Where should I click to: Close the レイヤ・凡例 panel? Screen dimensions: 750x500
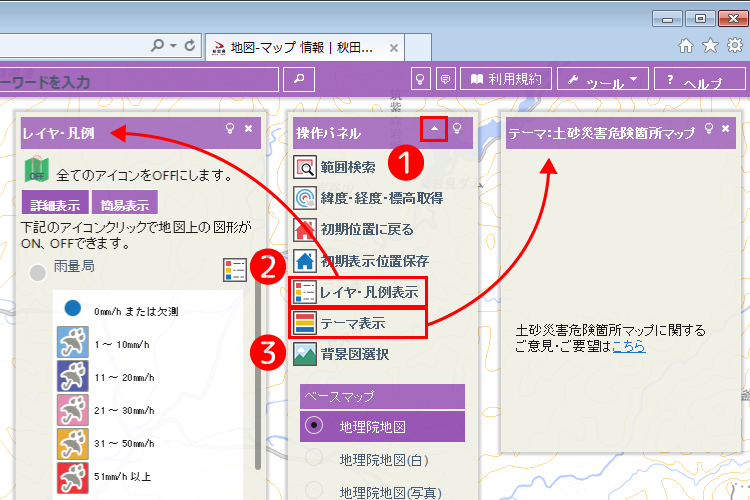pyautogui.click(x=248, y=128)
